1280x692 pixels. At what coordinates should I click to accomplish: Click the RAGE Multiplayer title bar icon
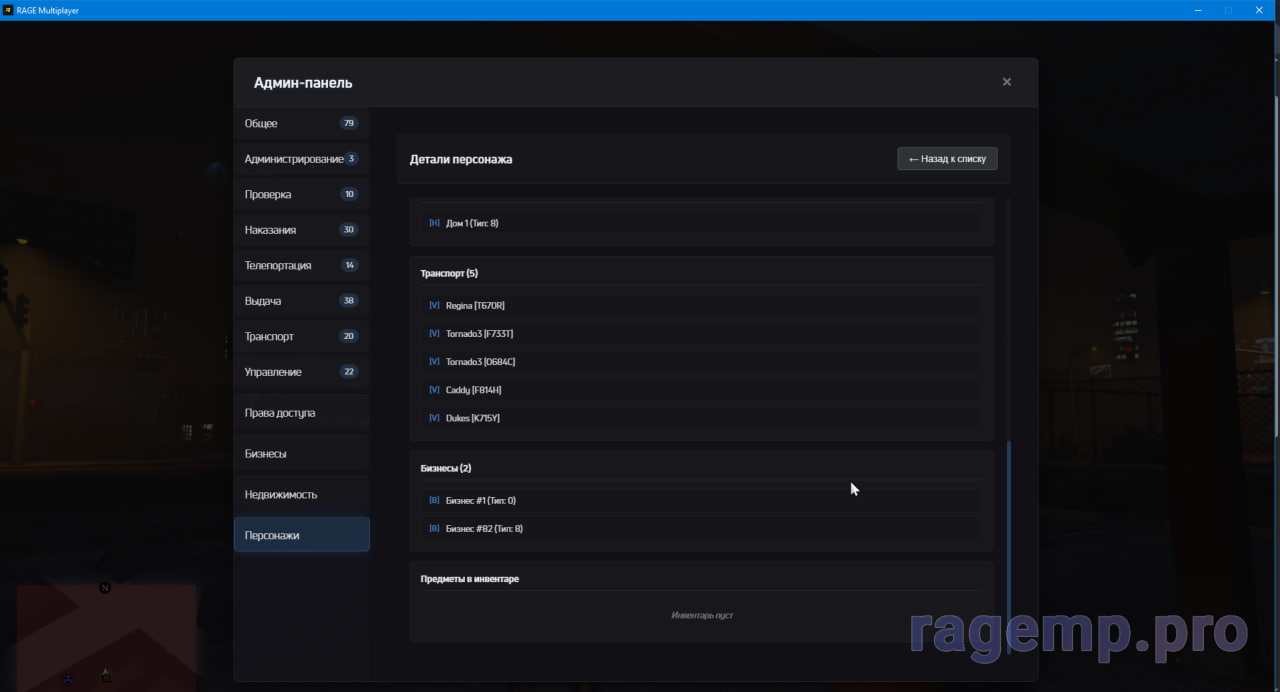[8, 10]
